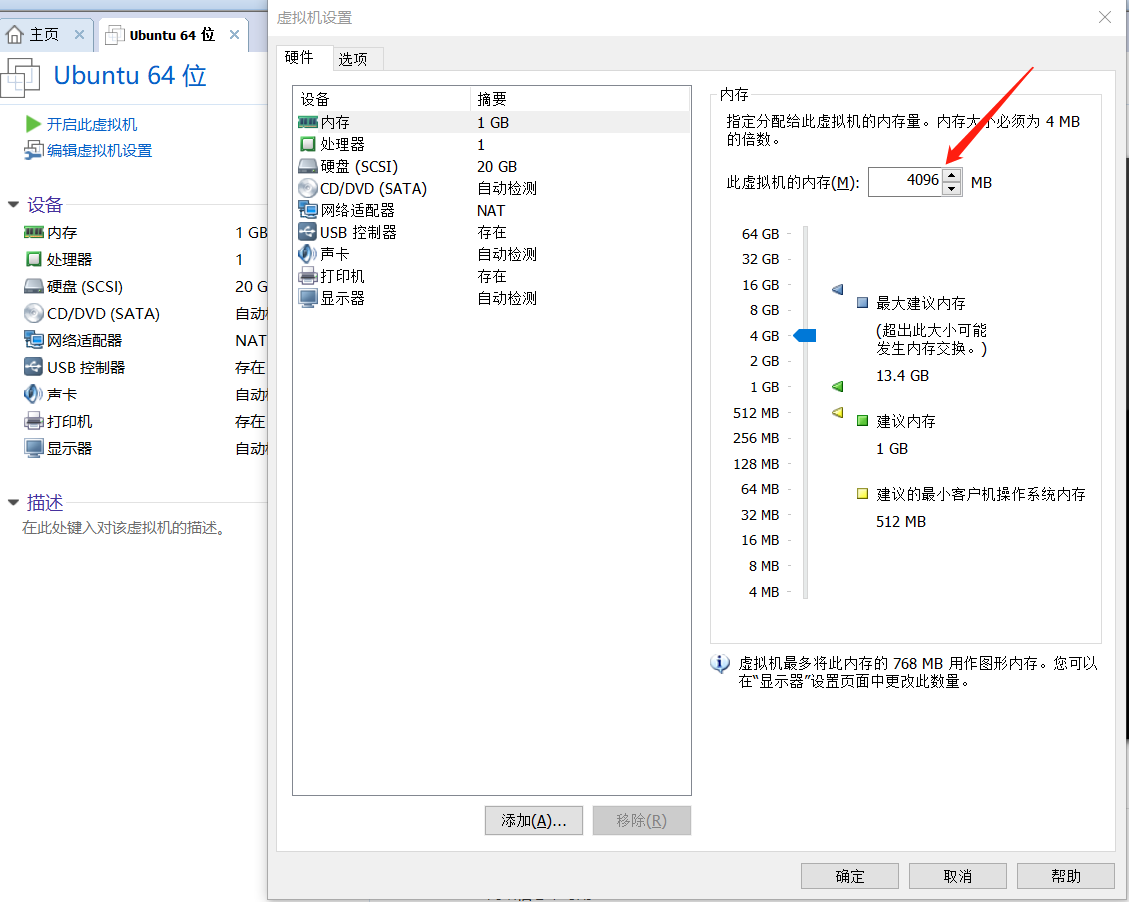
Task: Click the 设备 column header
Action: [382, 99]
